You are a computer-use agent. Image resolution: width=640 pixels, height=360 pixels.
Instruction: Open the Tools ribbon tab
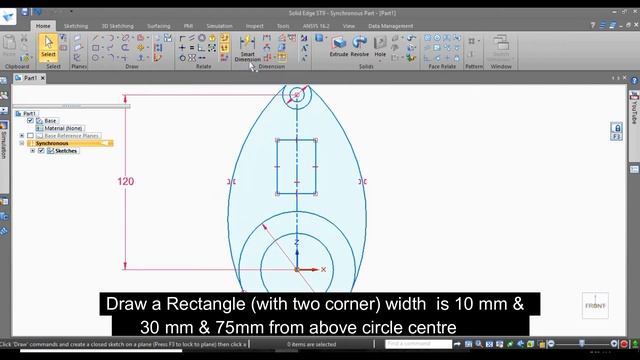tap(283, 26)
